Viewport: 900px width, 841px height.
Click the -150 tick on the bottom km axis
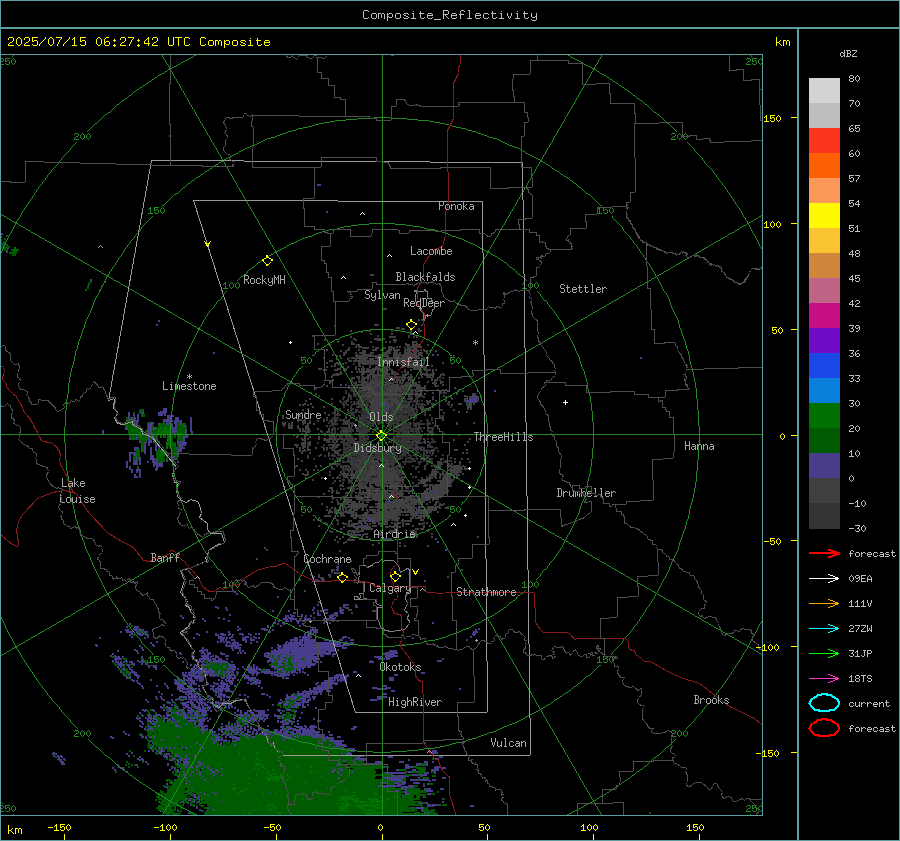click(59, 827)
